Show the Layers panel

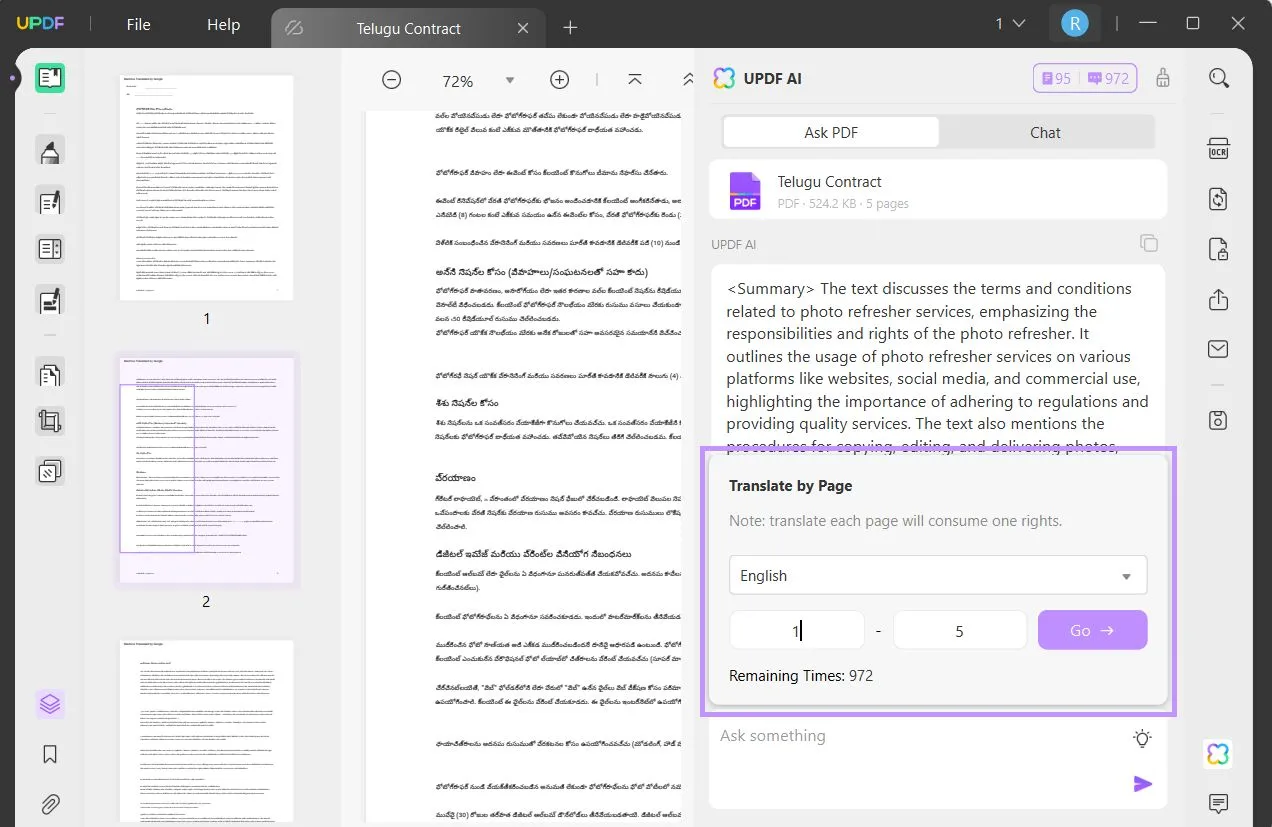[50, 705]
